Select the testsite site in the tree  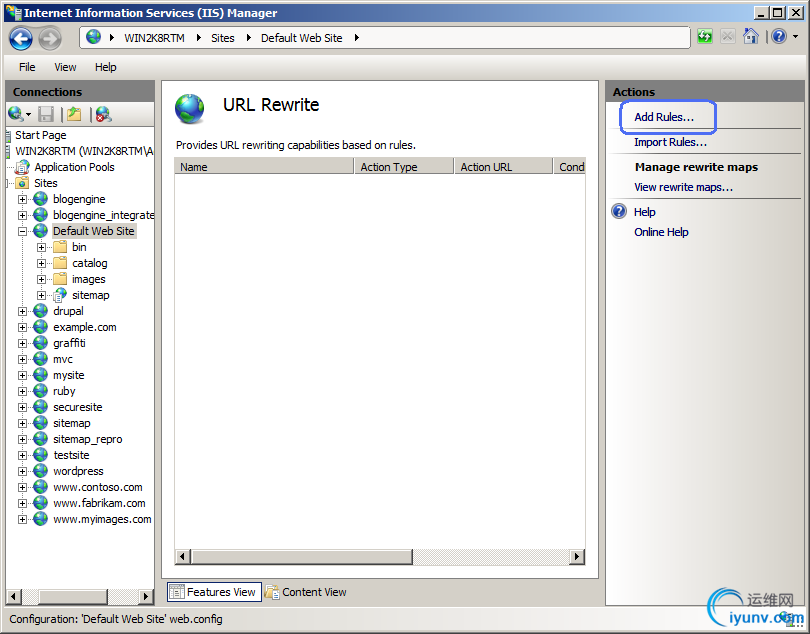click(71, 455)
